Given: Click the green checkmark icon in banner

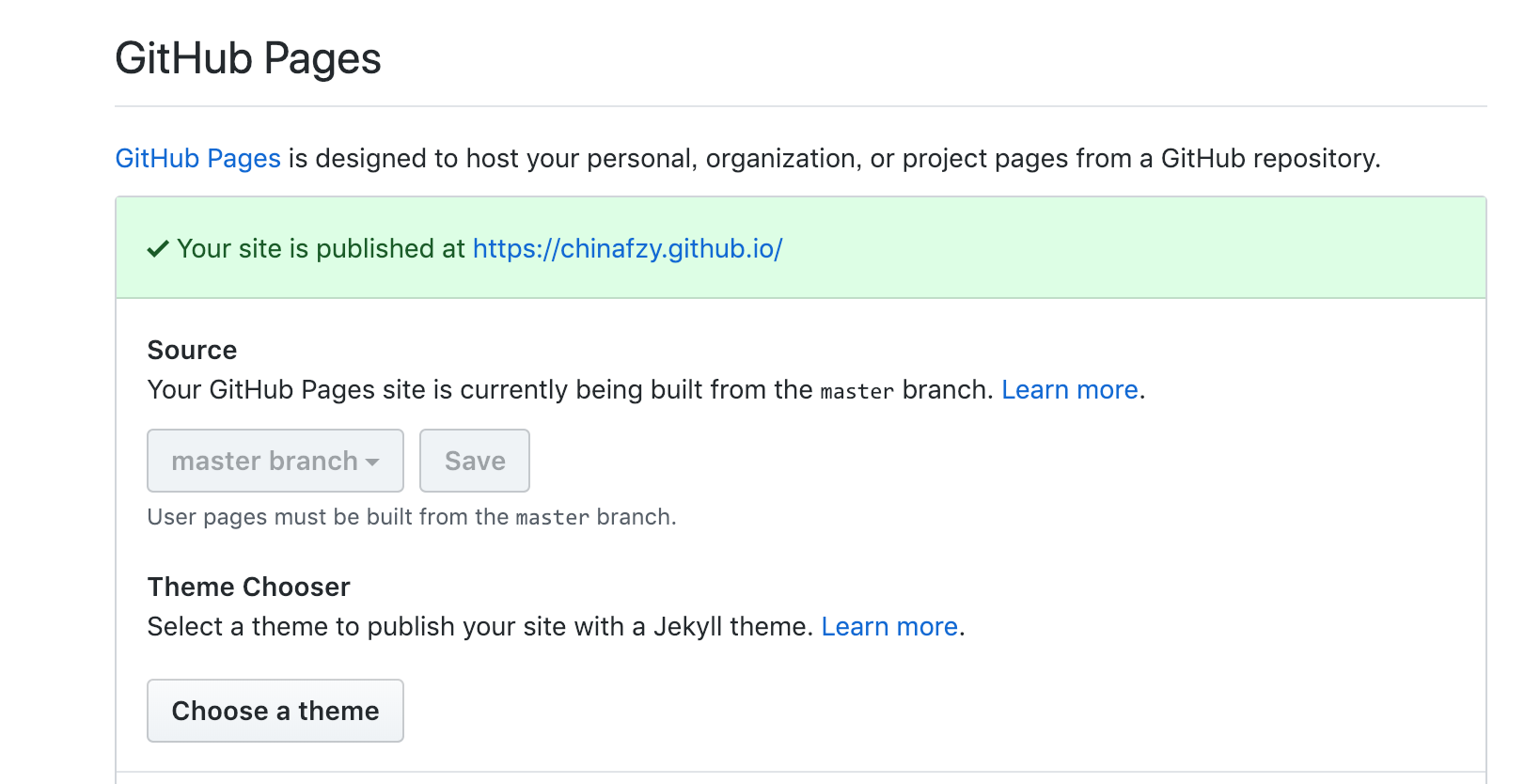Looking at the screenshot, I should click(x=158, y=248).
